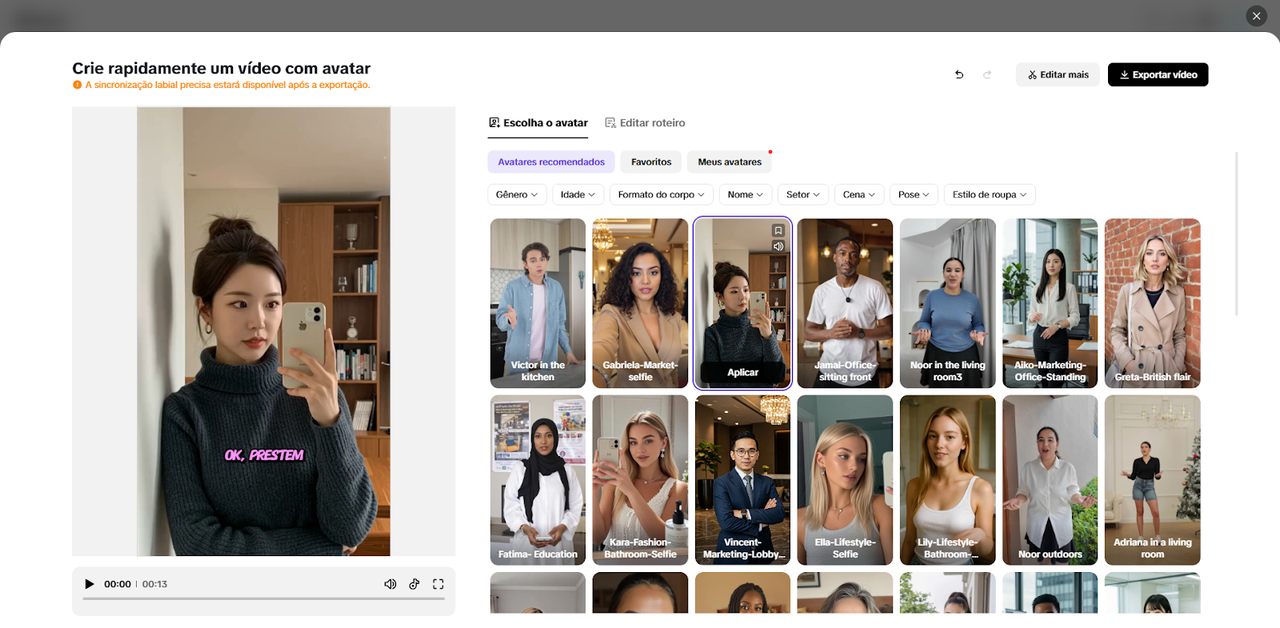Mute the preview player volume
Viewport: 1280px width, 628px height.
390,584
